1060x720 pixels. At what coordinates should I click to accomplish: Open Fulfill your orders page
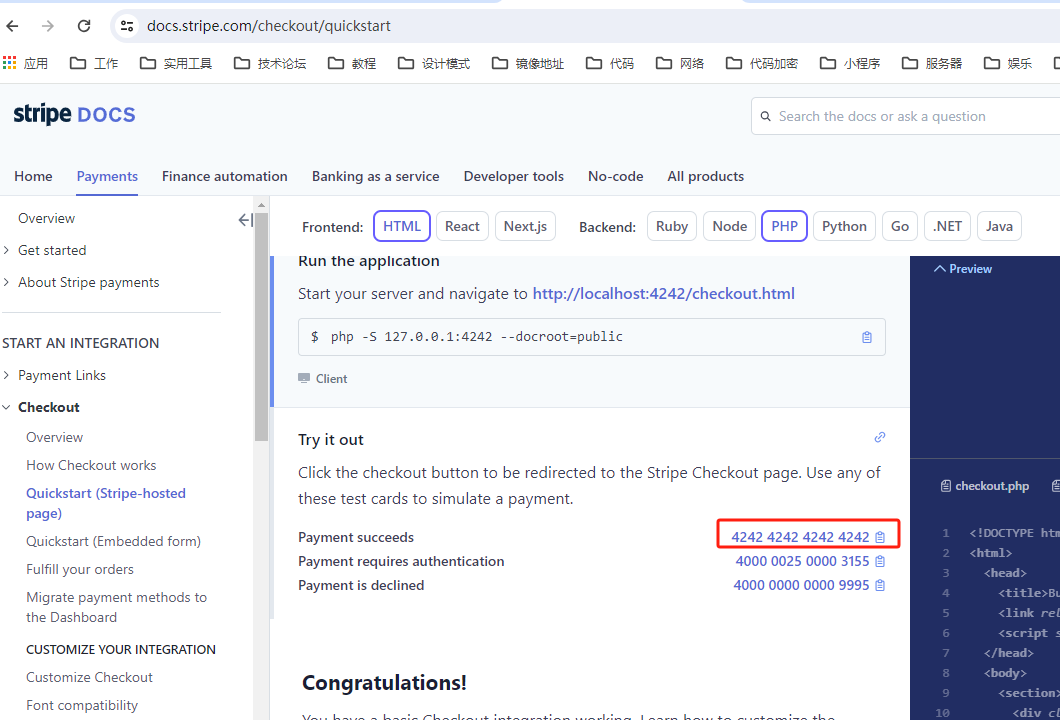pyautogui.click(x=80, y=569)
